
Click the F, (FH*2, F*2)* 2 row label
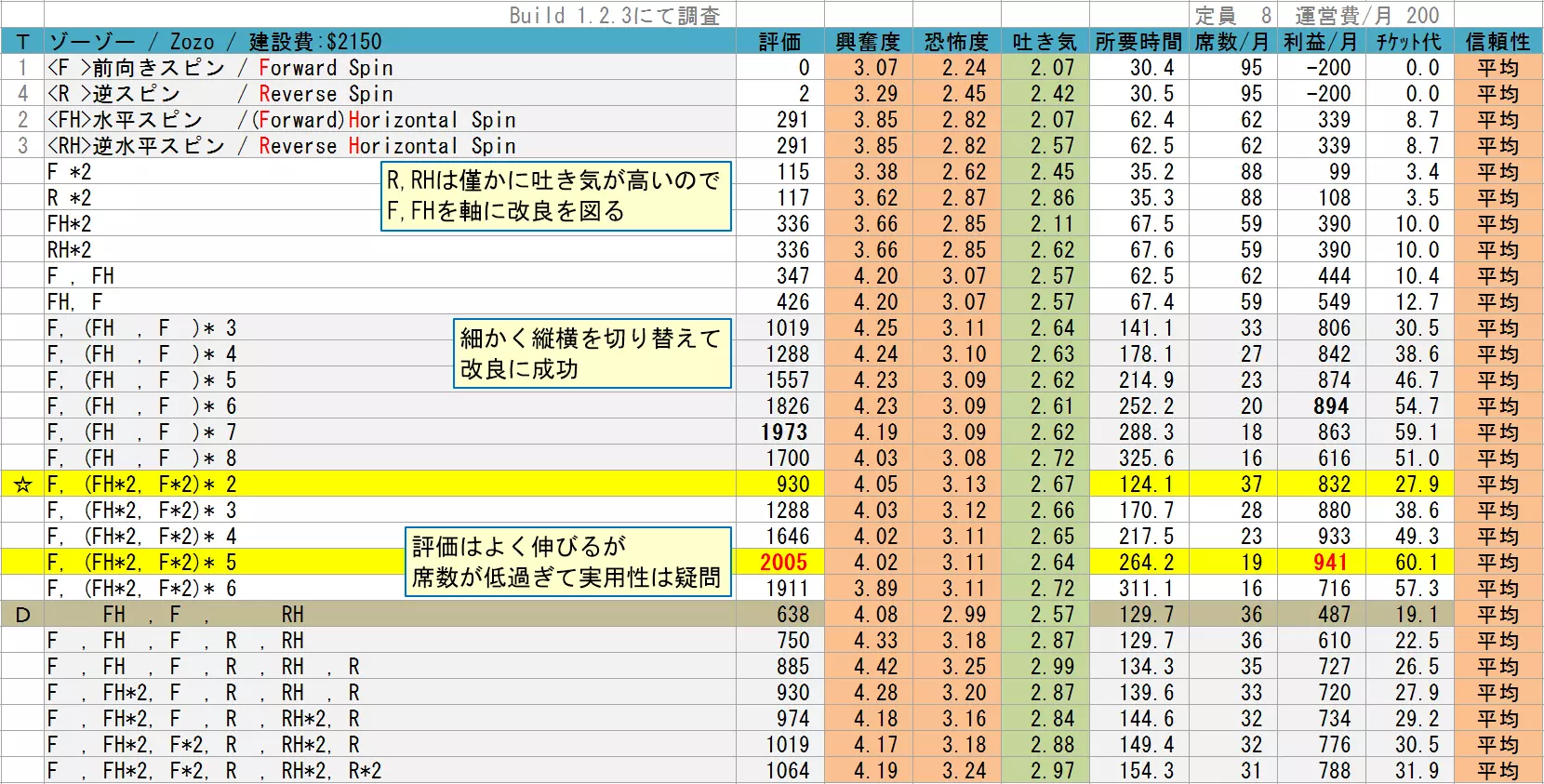(x=142, y=485)
